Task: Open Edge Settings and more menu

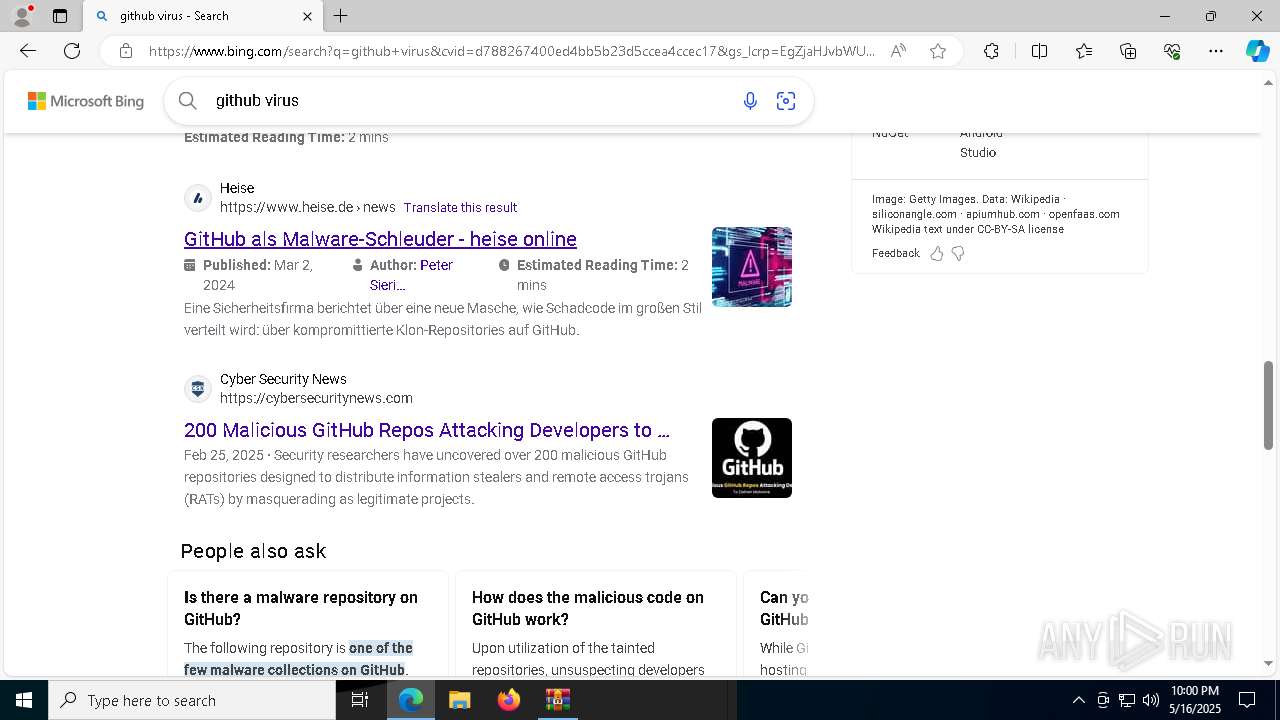Action: [x=1216, y=51]
